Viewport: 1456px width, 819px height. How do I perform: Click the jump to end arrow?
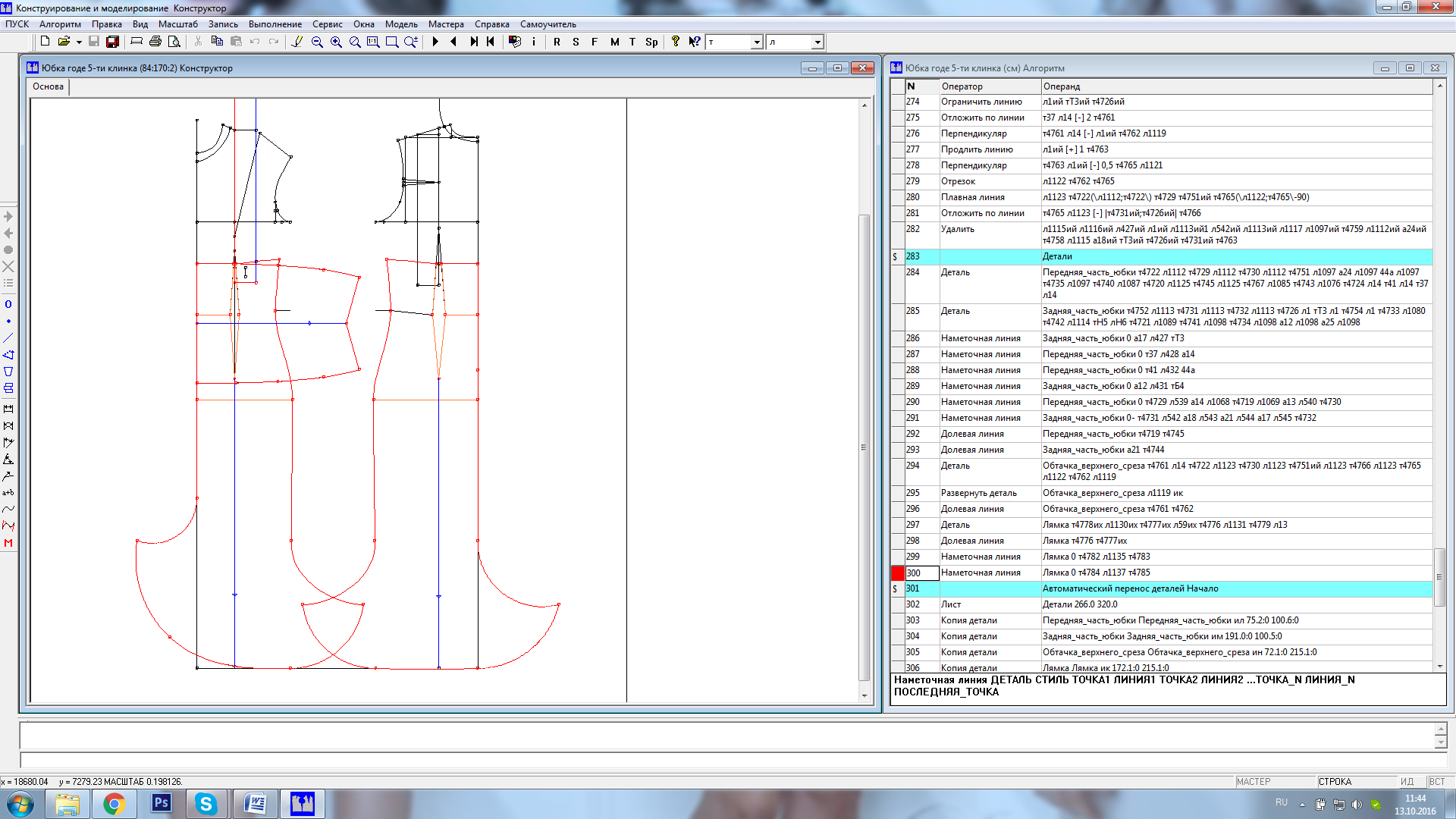(x=473, y=42)
